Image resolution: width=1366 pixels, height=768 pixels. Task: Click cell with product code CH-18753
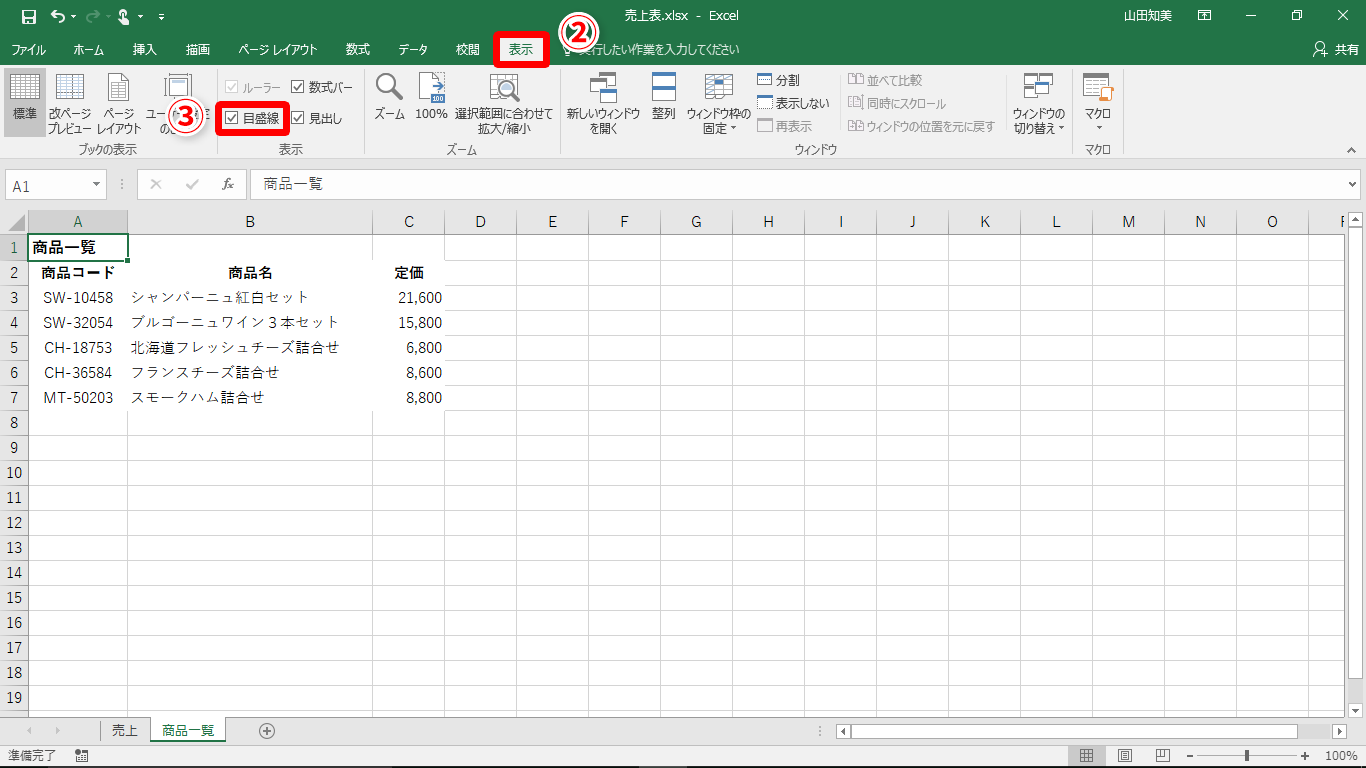coord(78,348)
